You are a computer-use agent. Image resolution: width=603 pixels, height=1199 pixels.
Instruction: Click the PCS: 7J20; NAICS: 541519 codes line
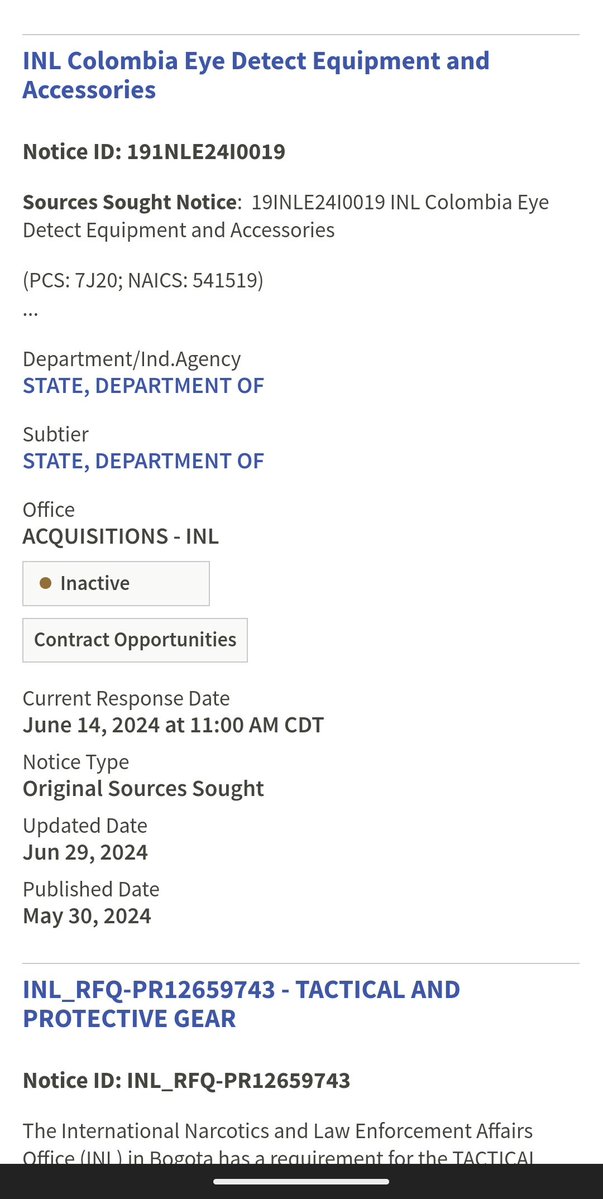[x=143, y=281]
